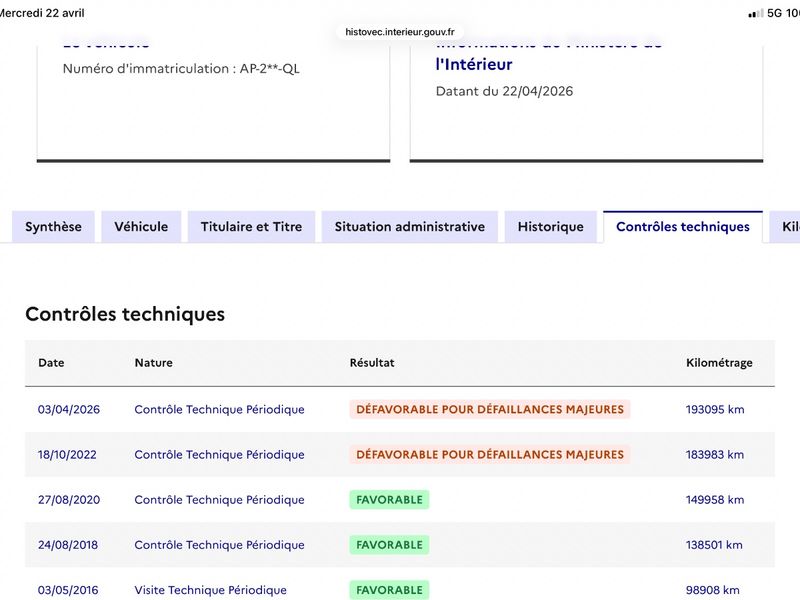Open the Titulaire et Titre tab
The image size is (800, 600).
coord(251,227)
